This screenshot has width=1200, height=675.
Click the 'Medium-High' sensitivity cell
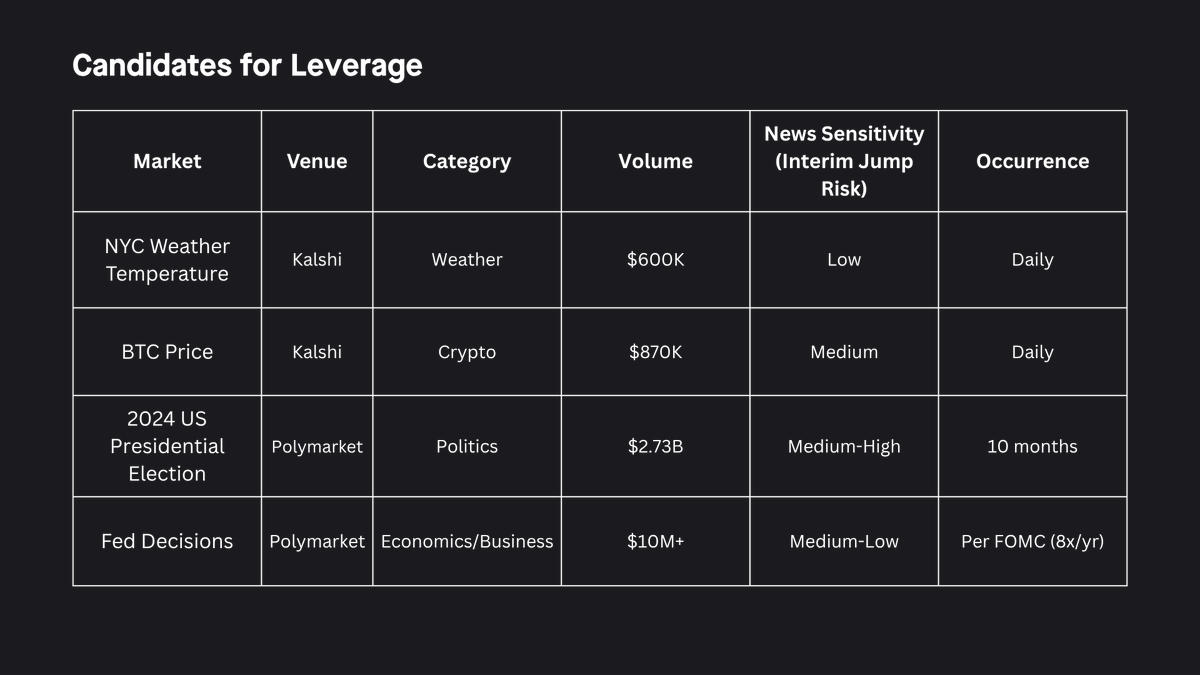point(844,446)
